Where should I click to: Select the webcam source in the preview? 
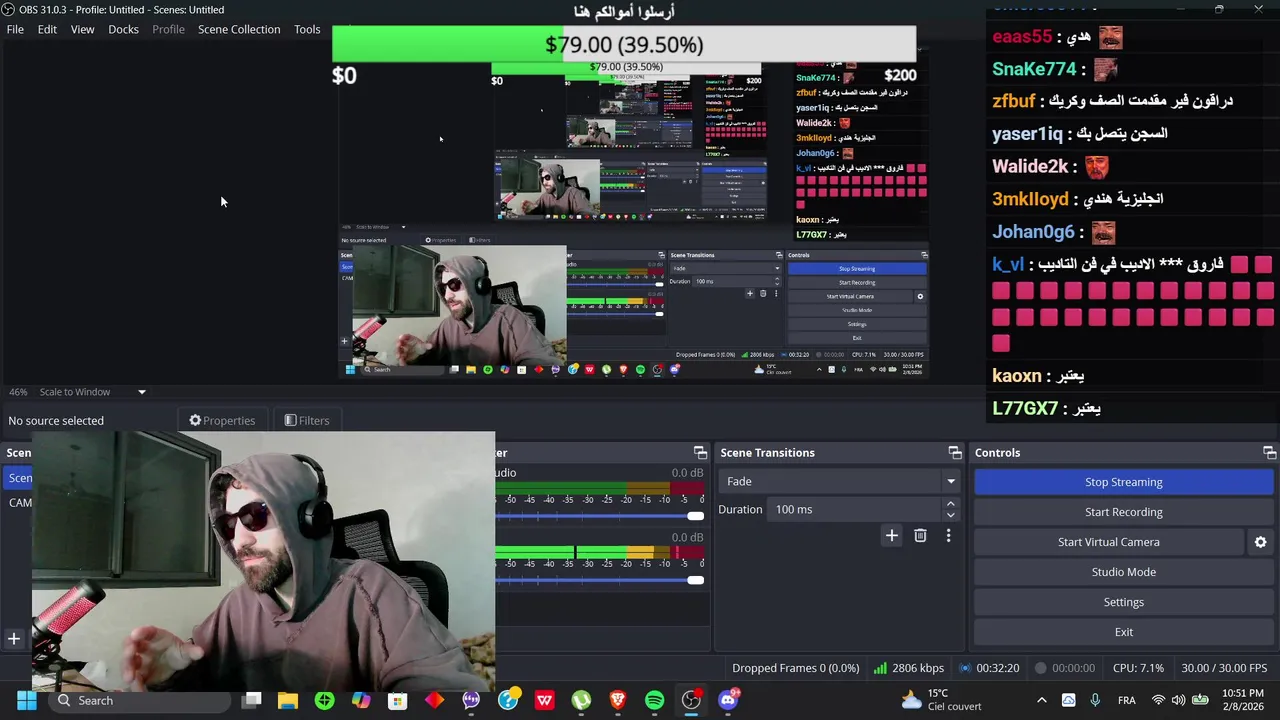(459, 306)
